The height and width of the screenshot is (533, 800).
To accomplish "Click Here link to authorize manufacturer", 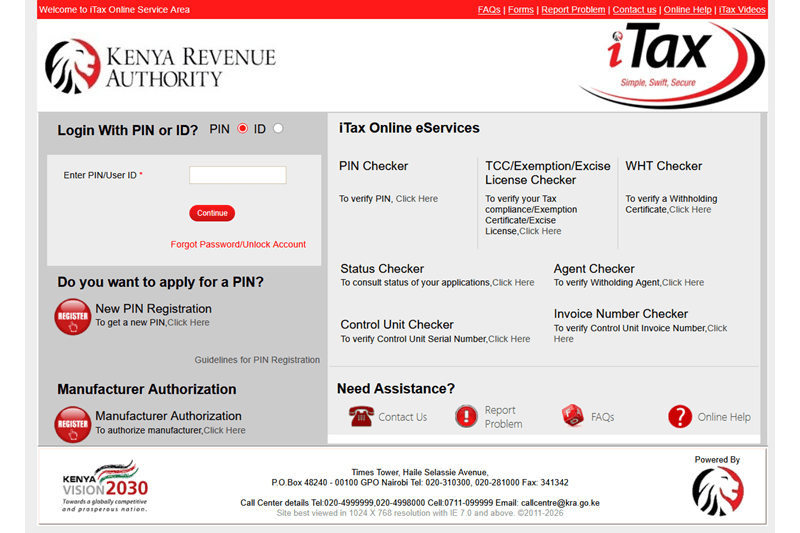I will pos(224,430).
